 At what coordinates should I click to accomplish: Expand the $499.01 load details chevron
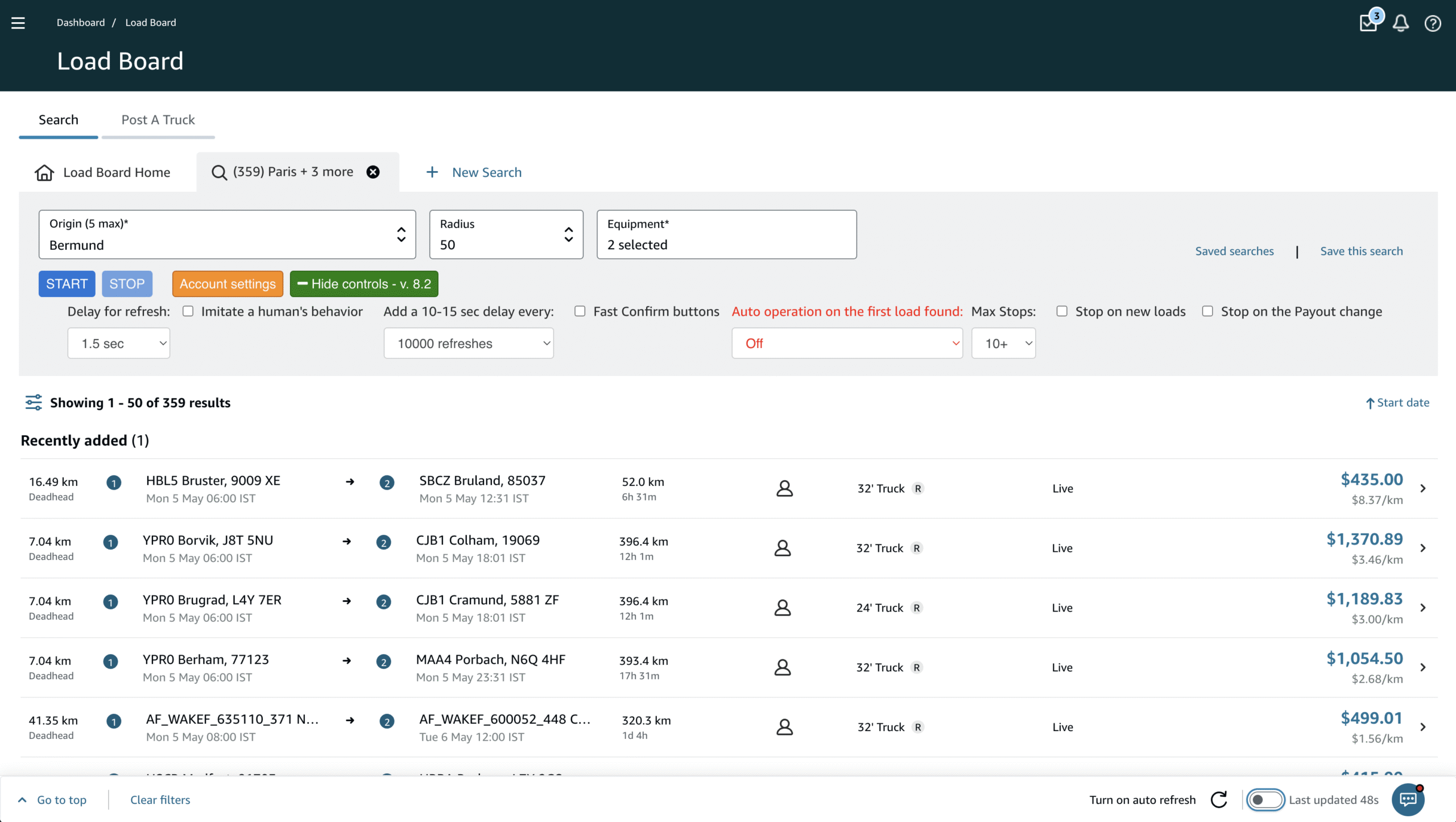[1423, 727]
